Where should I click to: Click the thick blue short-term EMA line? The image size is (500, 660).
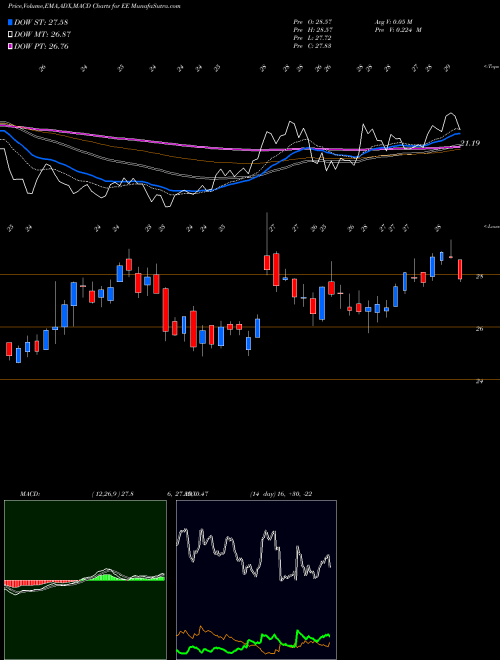point(76,170)
